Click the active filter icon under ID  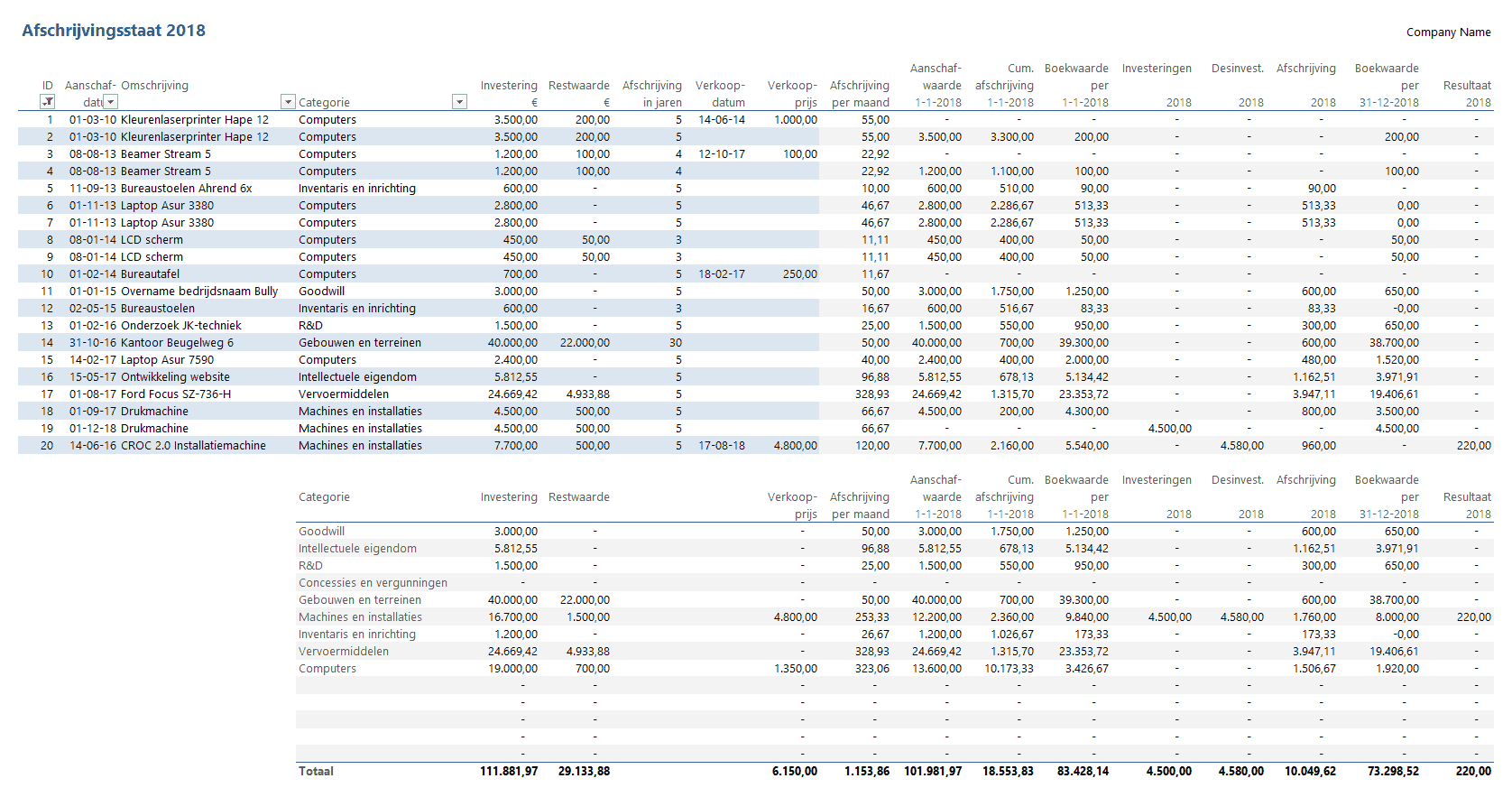(x=48, y=102)
